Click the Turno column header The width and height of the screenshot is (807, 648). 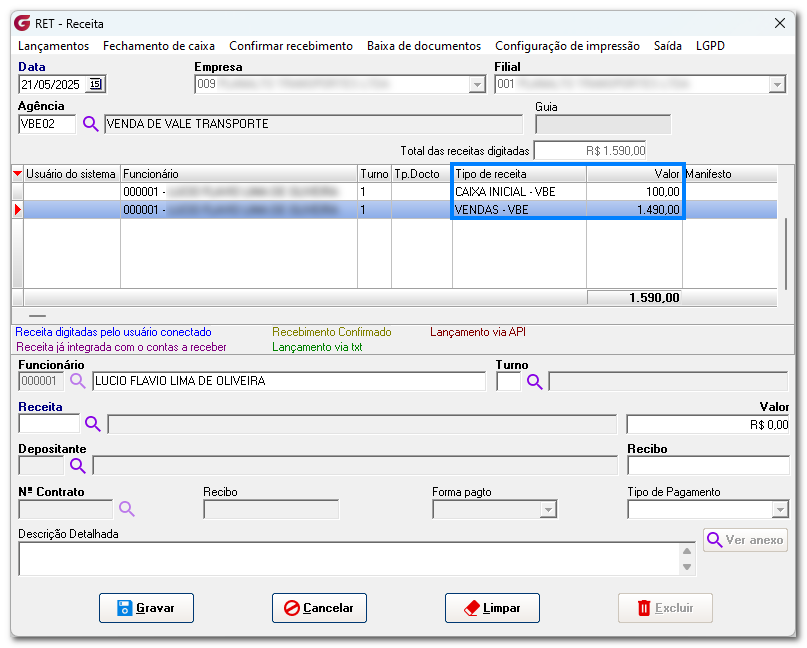[374, 174]
